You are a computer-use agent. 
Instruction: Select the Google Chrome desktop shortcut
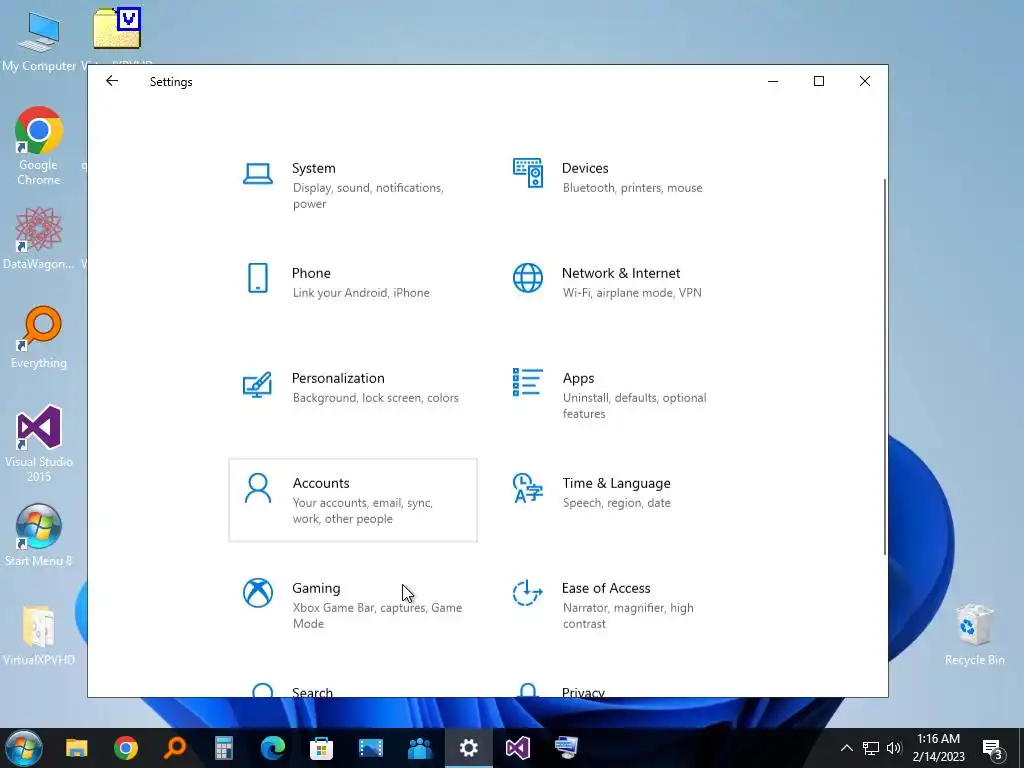(x=39, y=146)
